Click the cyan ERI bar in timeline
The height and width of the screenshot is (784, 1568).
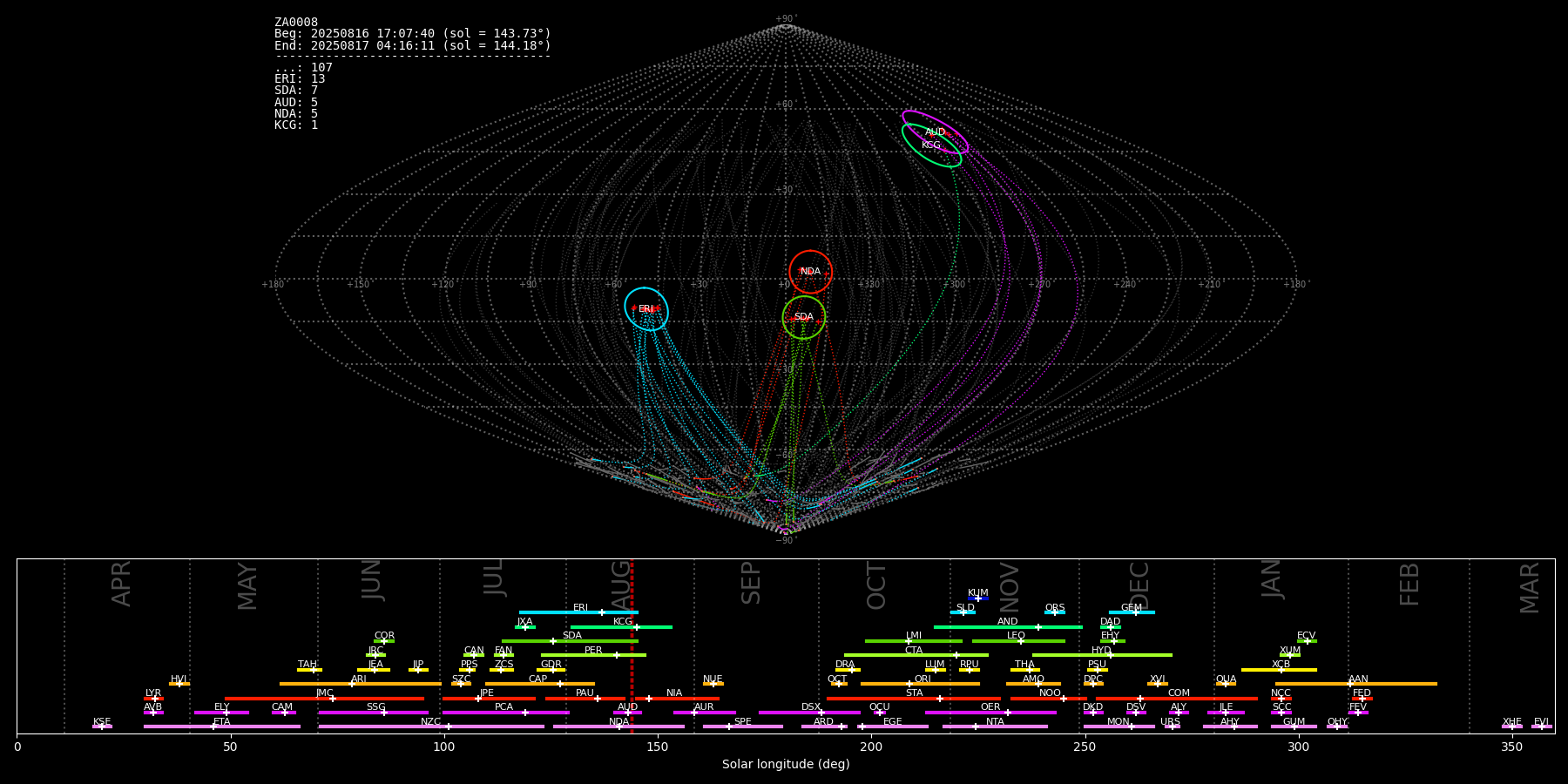pos(578,612)
